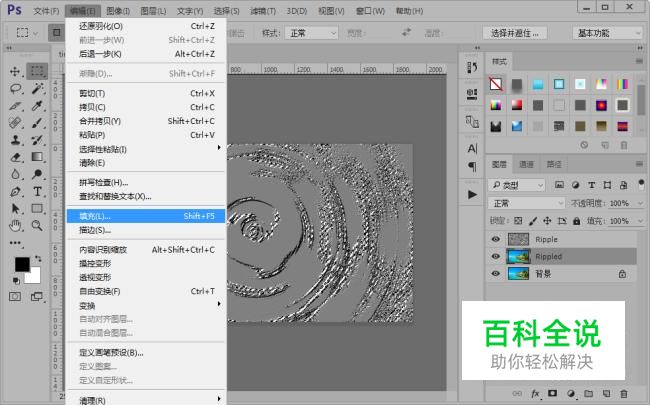The image size is (650, 405).
Task: Select the Zoom tool
Action: [x=37, y=226]
